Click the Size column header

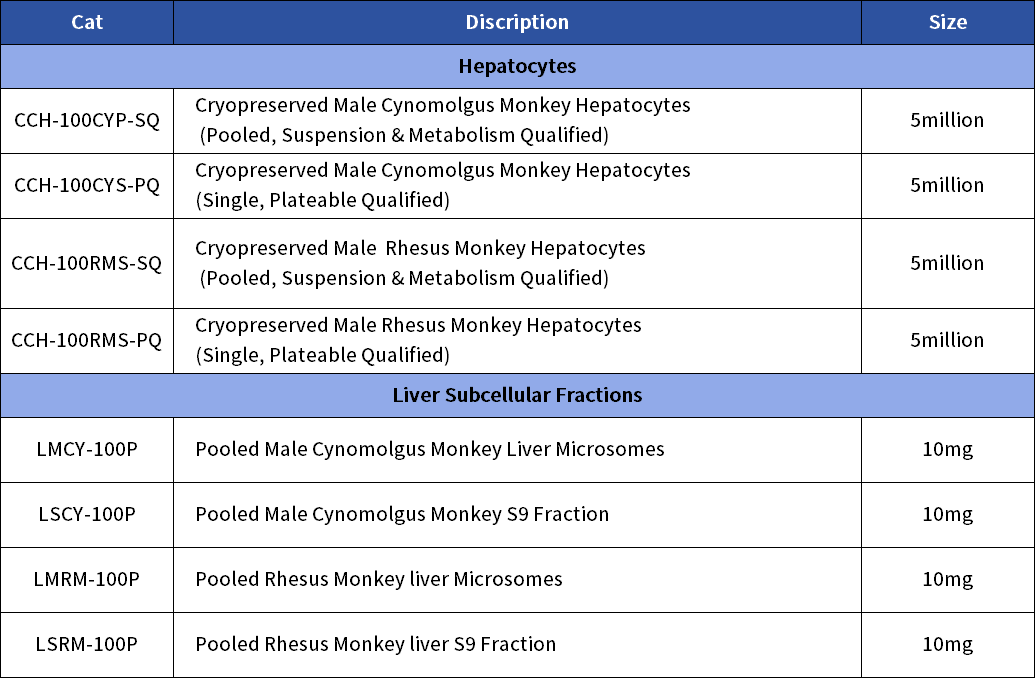(x=948, y=22)
